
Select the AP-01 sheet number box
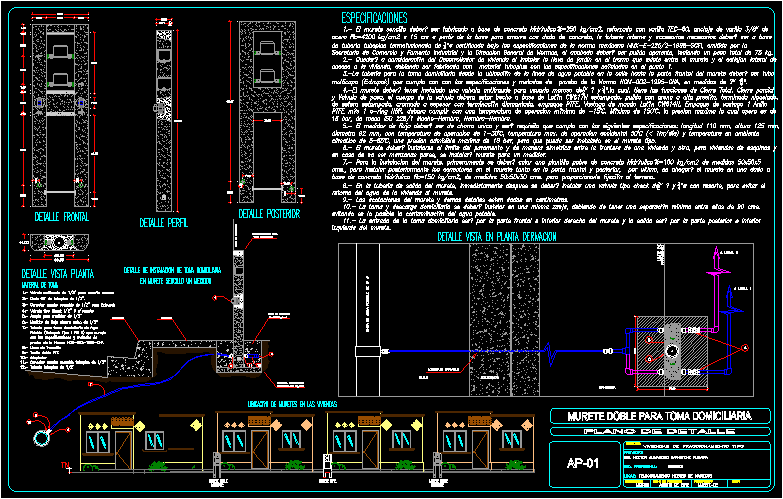581,462
